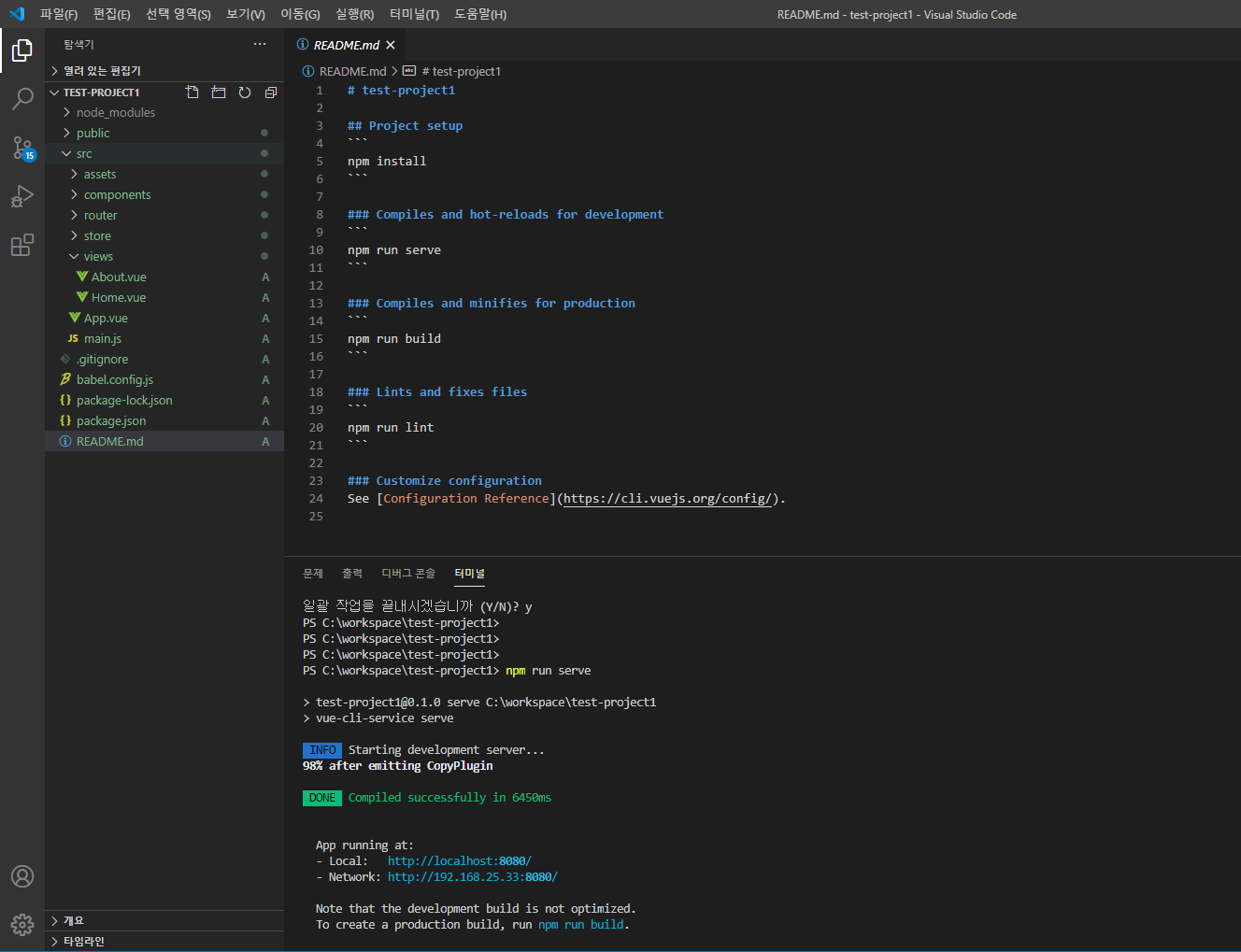Open the Accounts menu icon
1241x952 pixels.
(x=22, y=876)
